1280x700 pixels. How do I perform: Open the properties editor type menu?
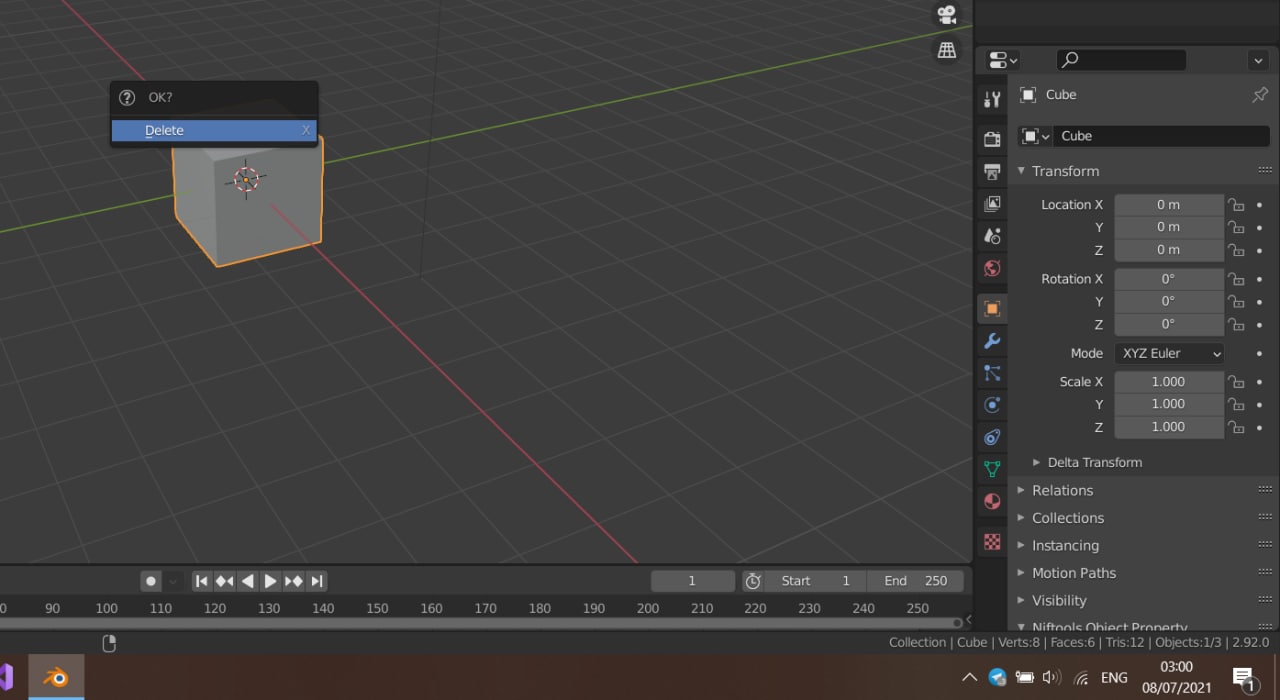click(1002, 60)
